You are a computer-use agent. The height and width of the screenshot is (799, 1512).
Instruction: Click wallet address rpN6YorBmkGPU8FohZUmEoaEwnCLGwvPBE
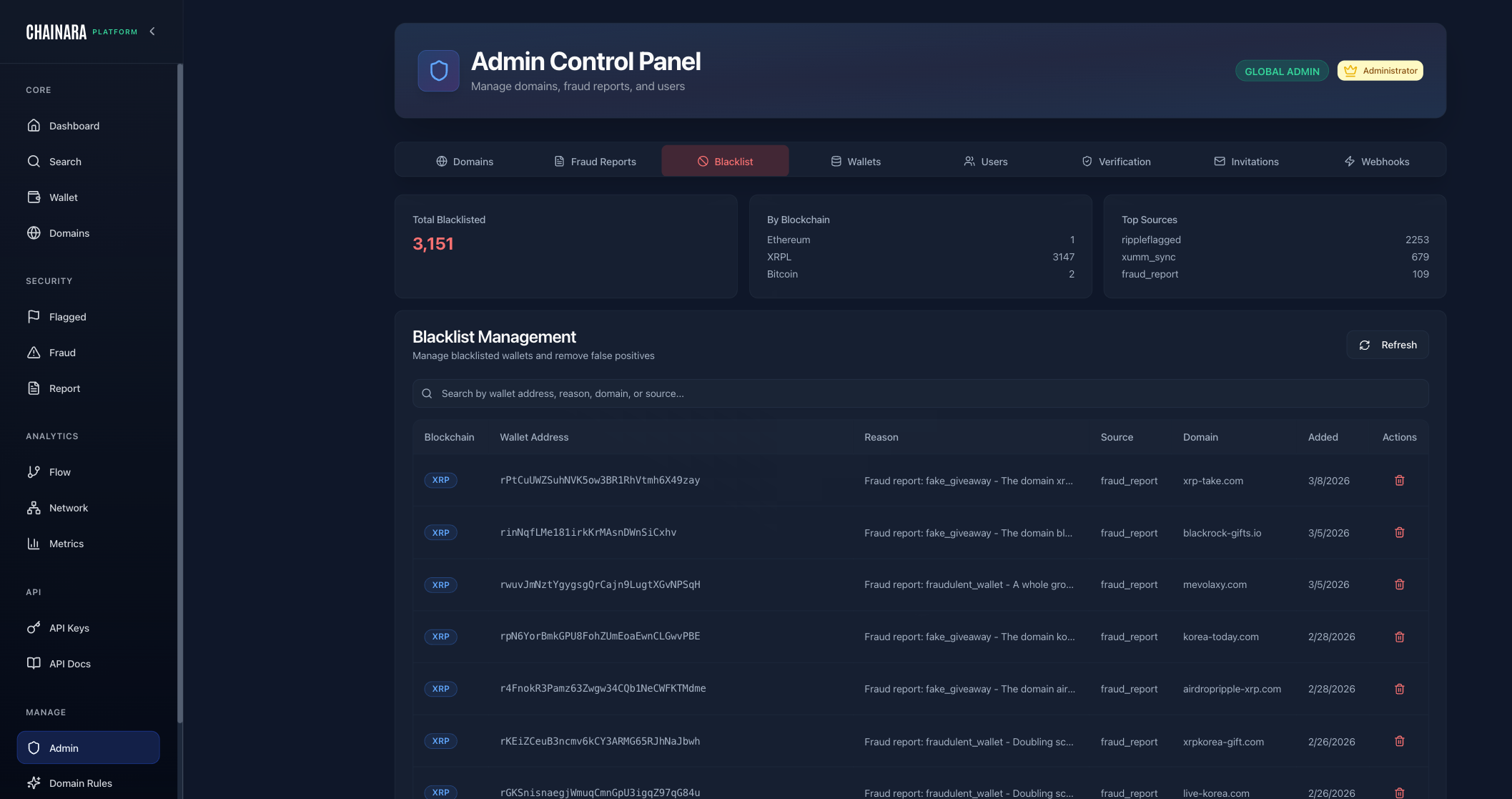pos(600,636)
